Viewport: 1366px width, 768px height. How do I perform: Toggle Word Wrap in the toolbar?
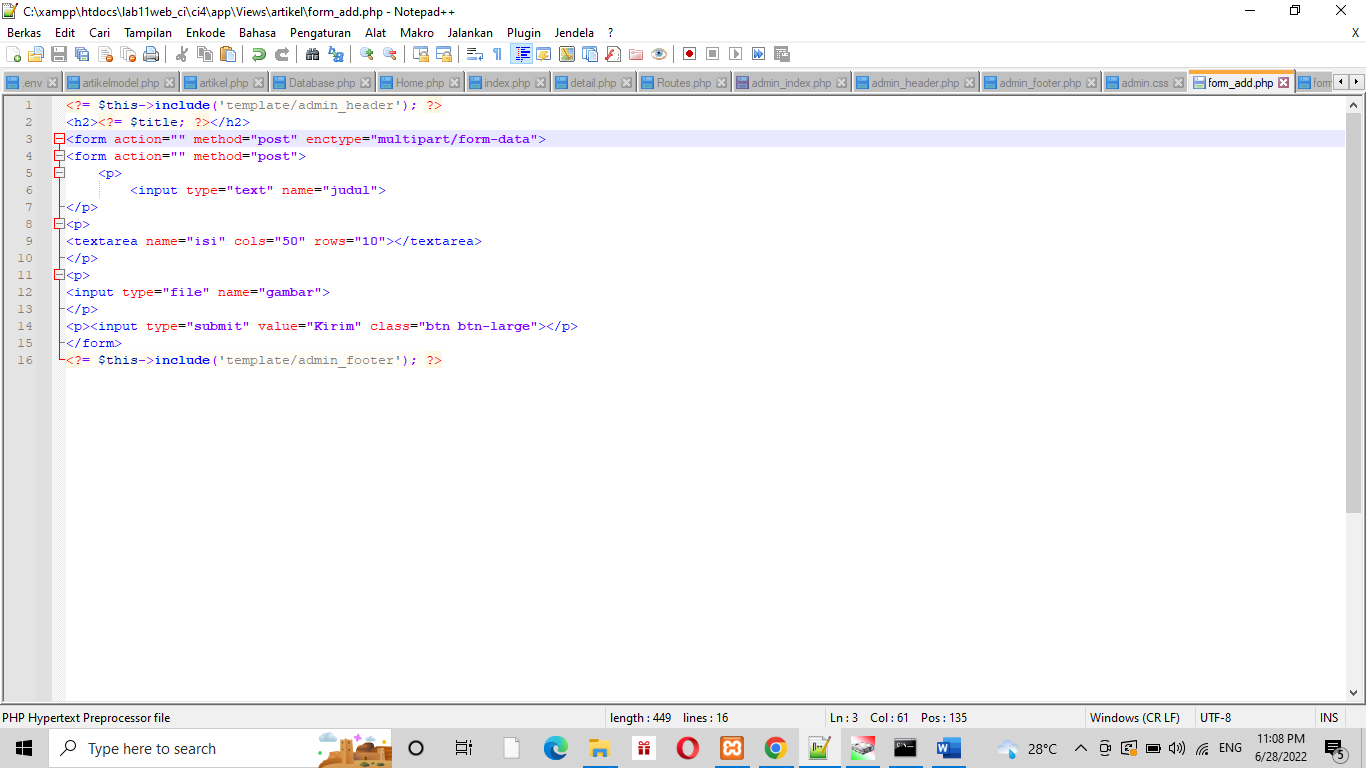coord(476,54)
